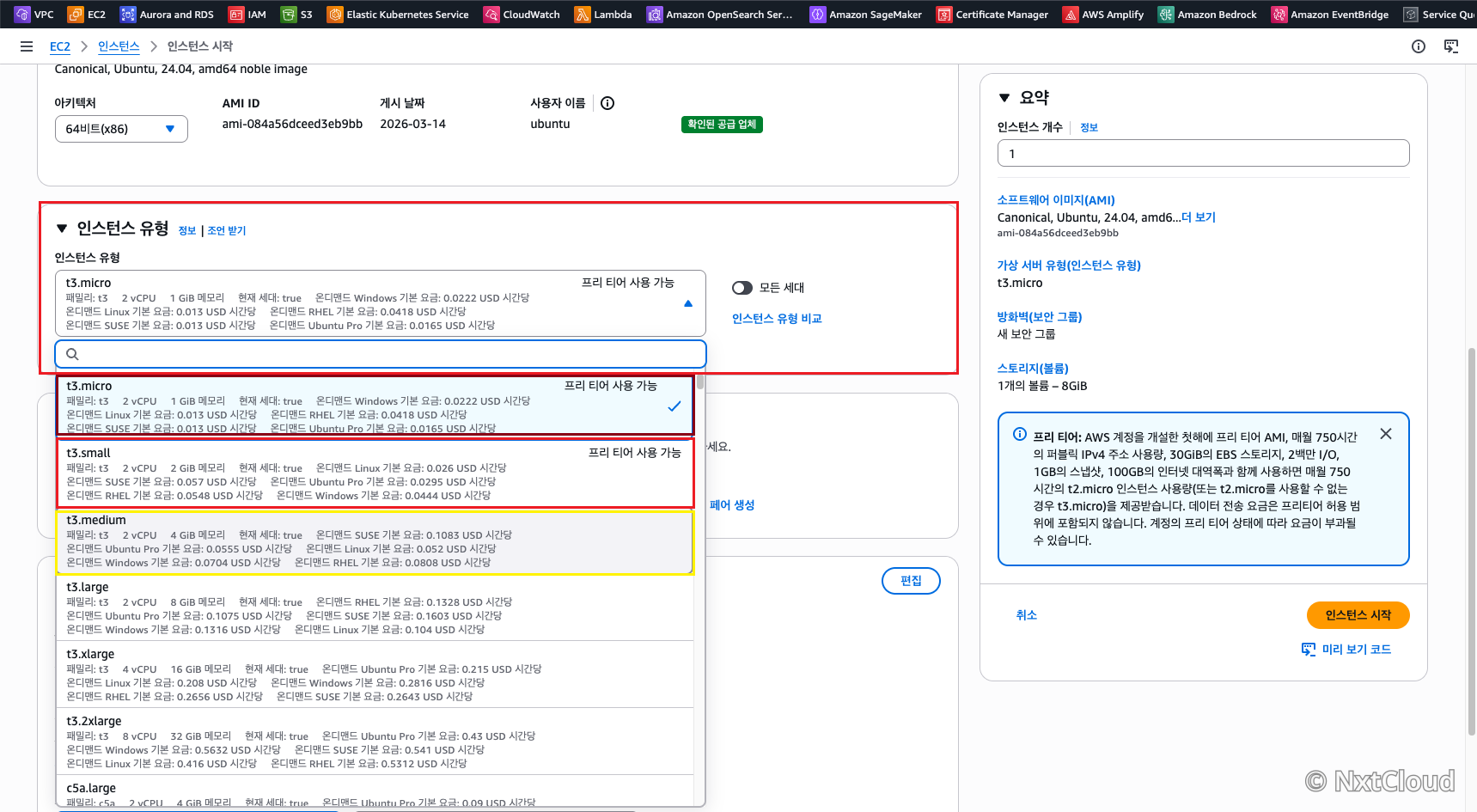Screen dimensions: 1477x812
Task: Open 소프트웨어 이미지(AMI) summary link
Action: point(1056,200)
